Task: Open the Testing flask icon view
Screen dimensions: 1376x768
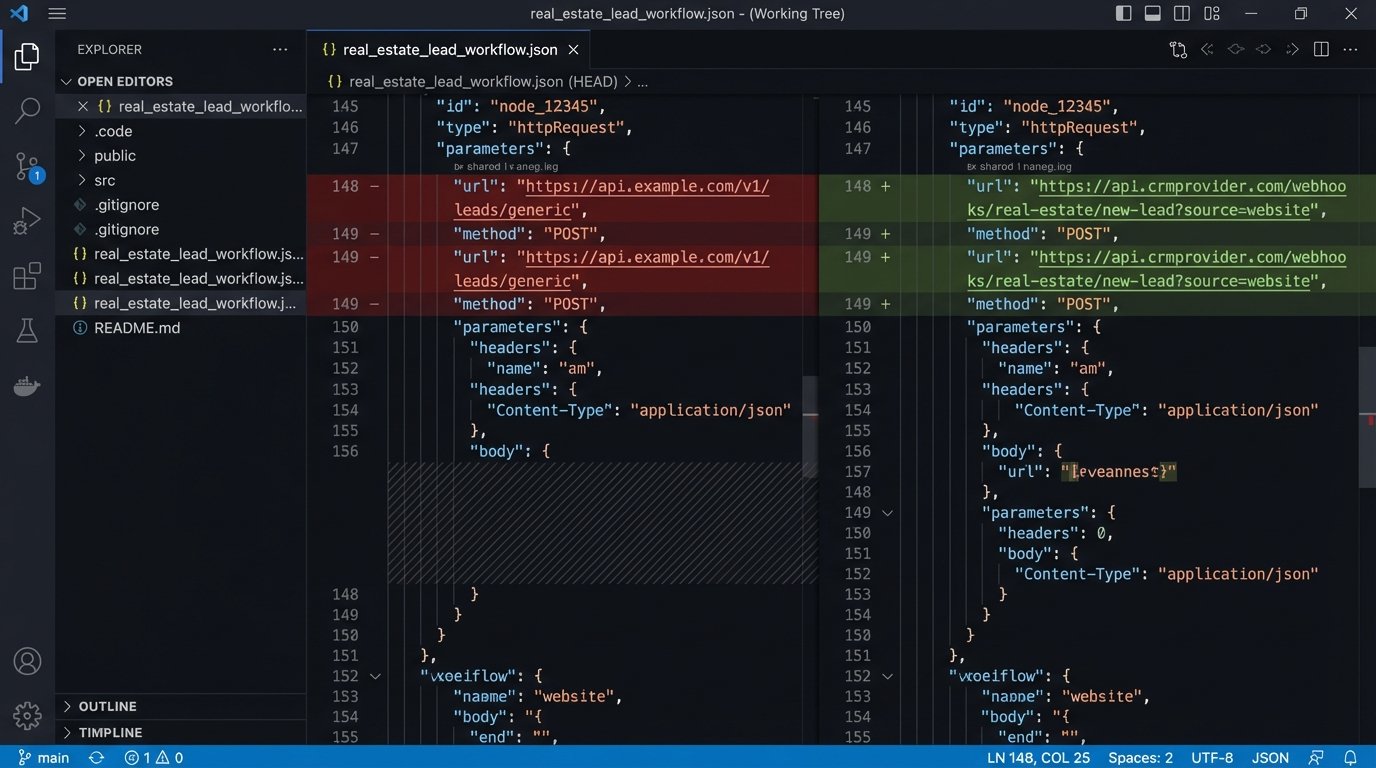Action: [27, 331]
